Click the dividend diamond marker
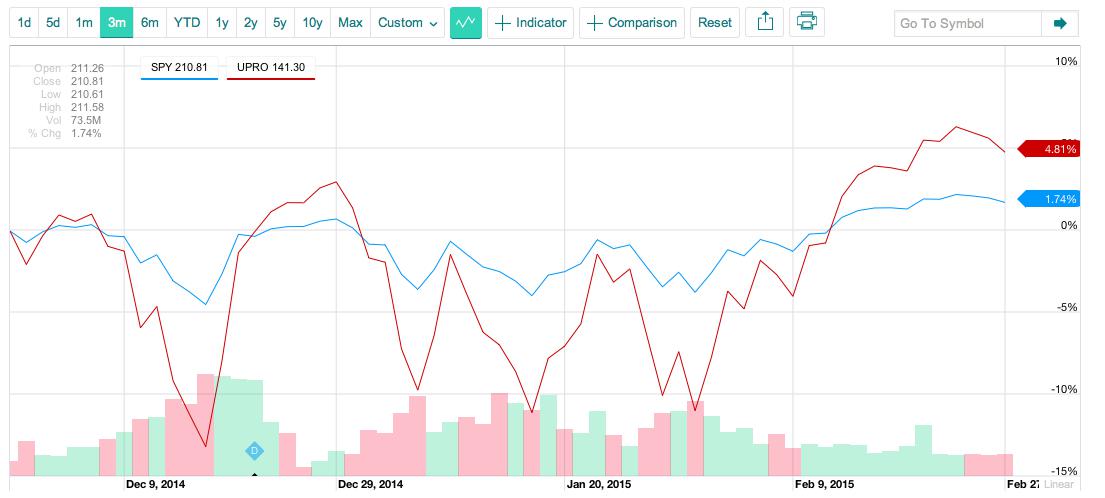 pyautogui.click(x=254, y=451)
